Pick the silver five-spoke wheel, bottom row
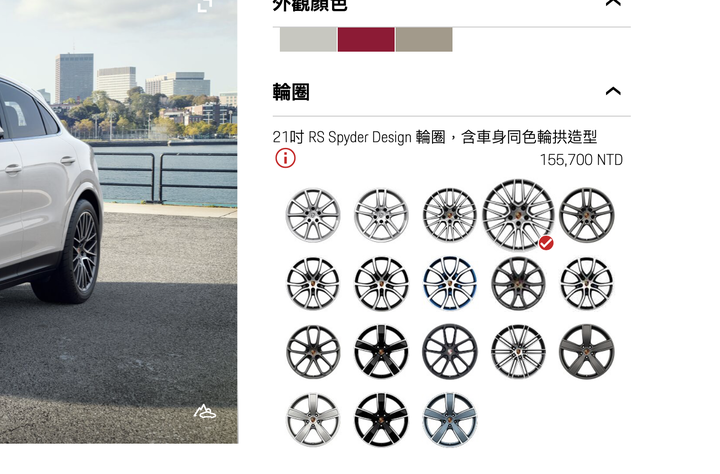 (x=313, y=420)
